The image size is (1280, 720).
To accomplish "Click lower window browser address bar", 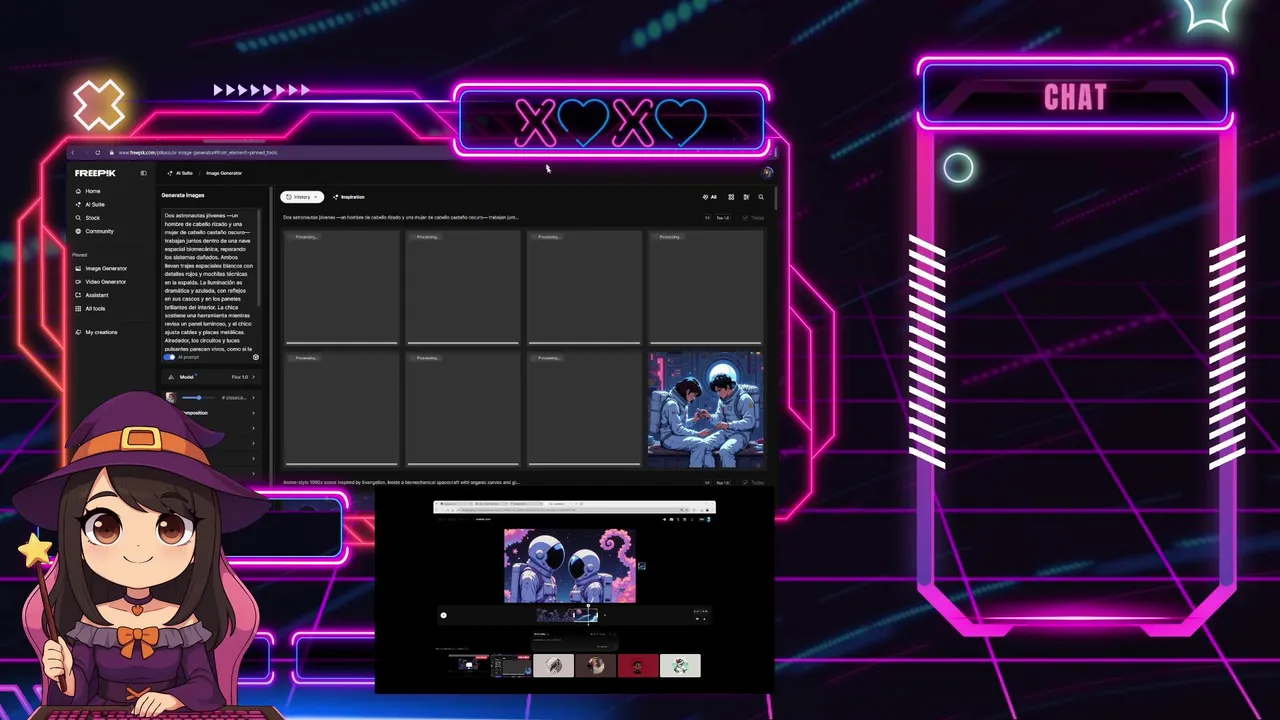I will click(x=573, y=510).
